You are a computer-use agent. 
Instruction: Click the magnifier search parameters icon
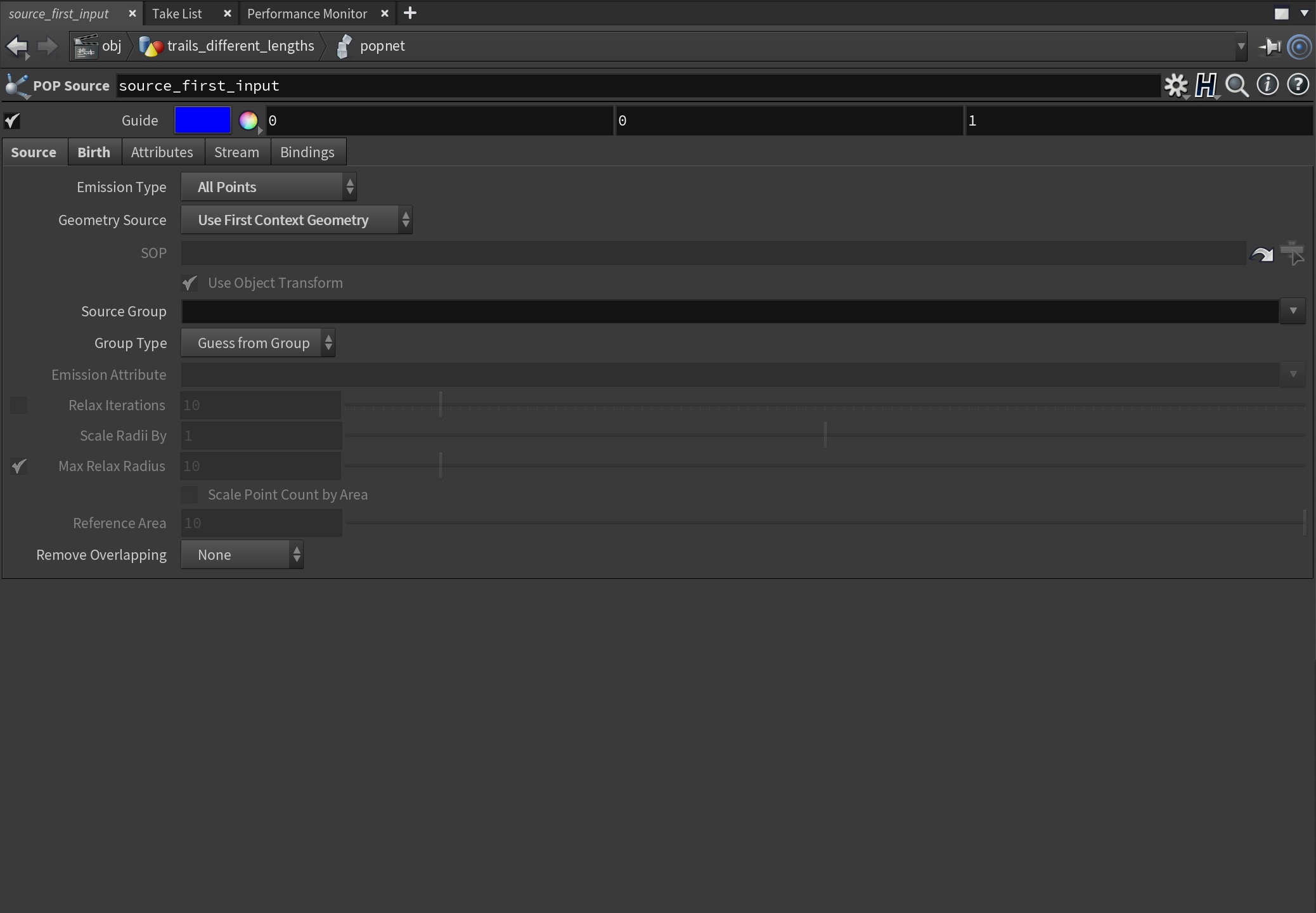[x=1237, y=85]
